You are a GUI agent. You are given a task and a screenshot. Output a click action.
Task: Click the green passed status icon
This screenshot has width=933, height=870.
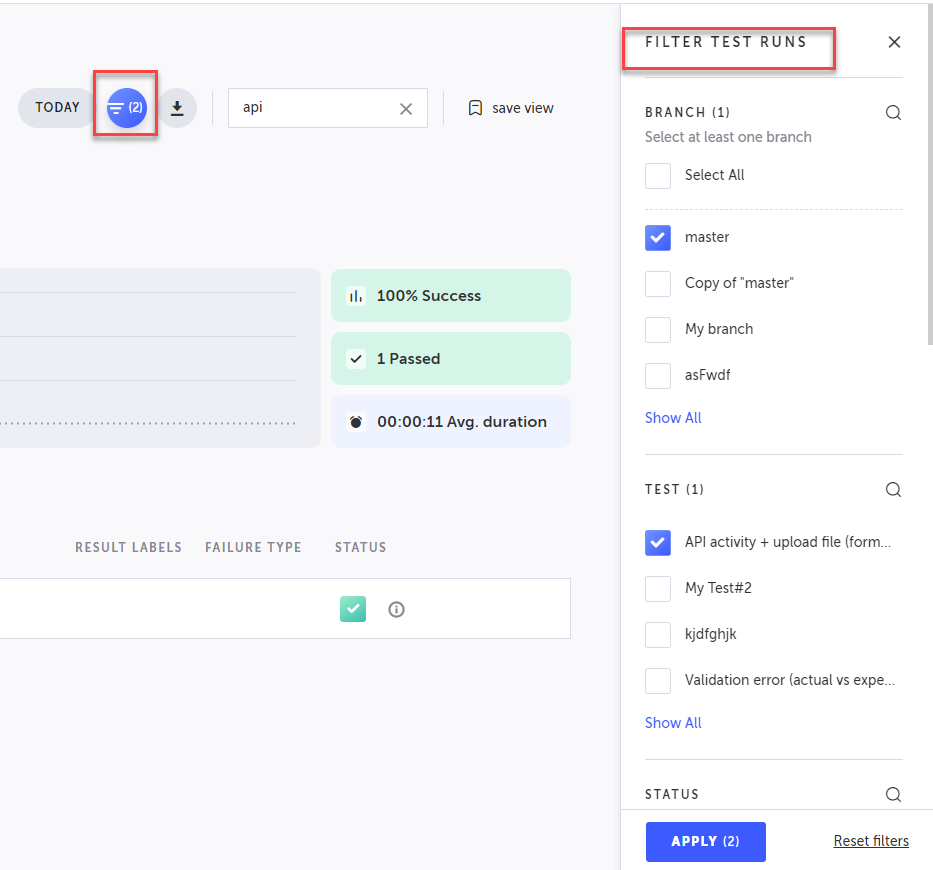(x=353, y=609)
